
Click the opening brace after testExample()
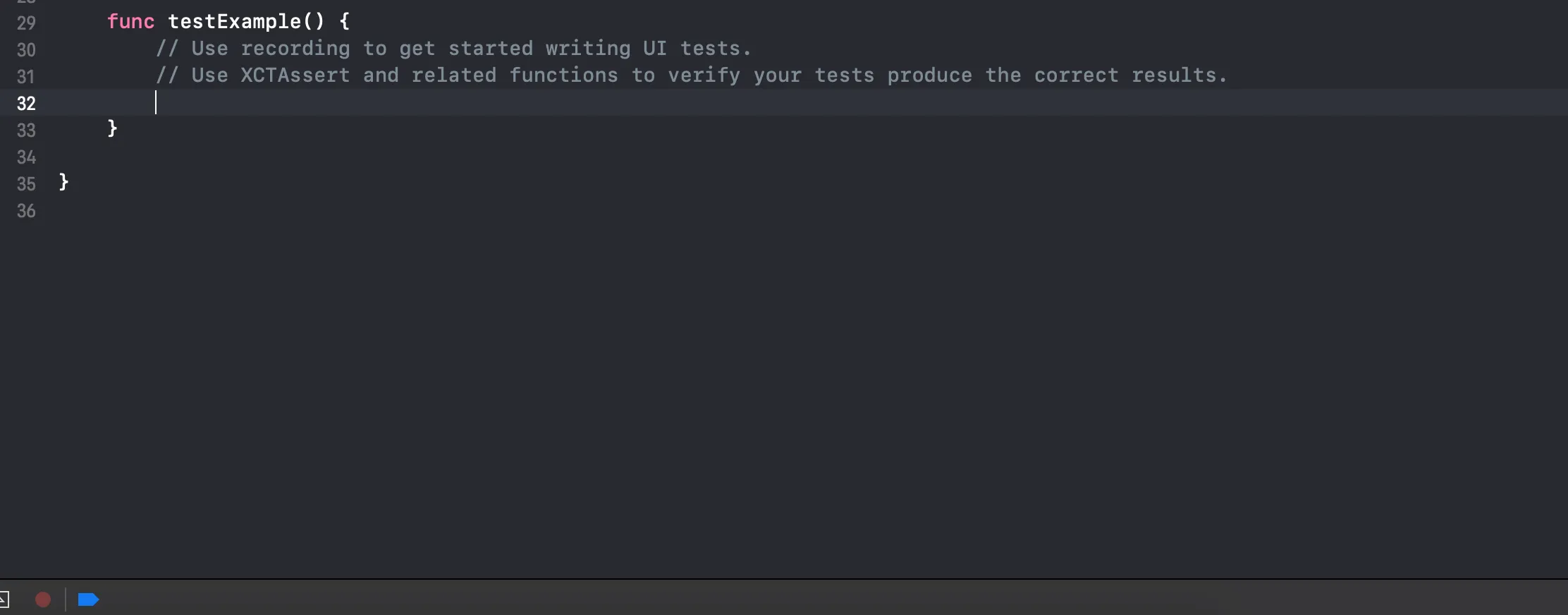coord(344,22)
